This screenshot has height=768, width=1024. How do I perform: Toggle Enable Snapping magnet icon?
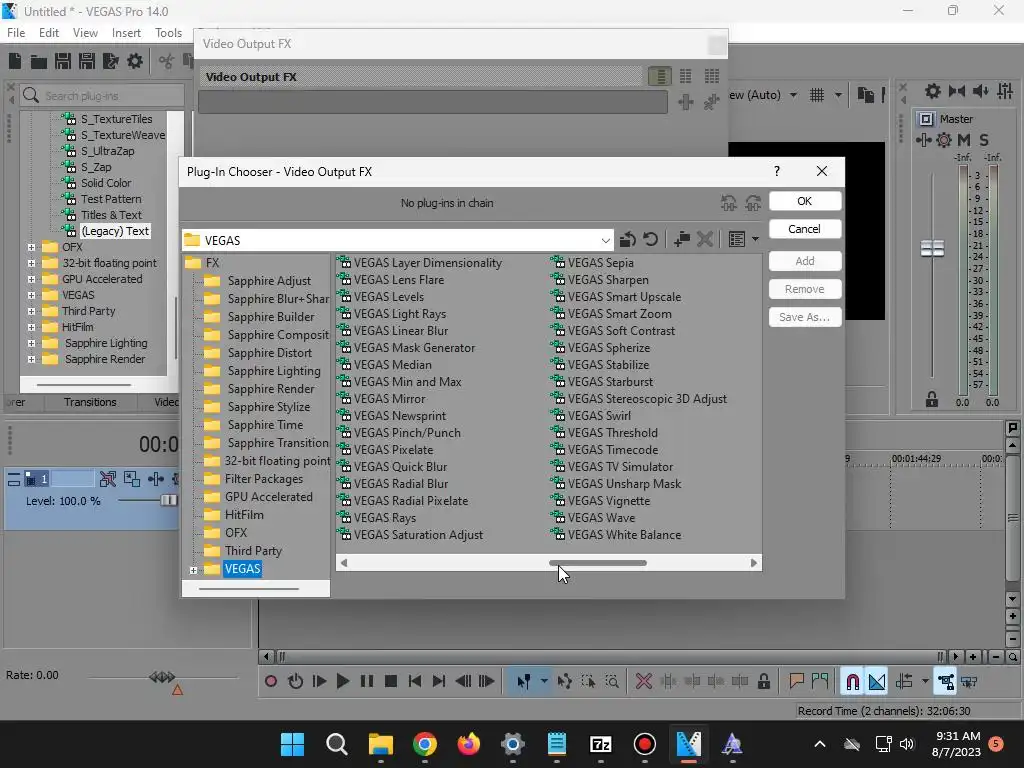(x=852, y=682)
